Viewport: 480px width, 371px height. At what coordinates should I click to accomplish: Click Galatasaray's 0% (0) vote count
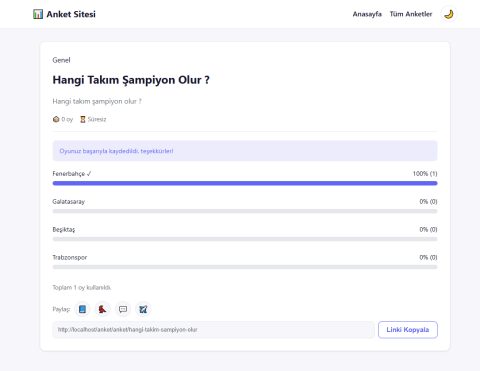pyautogui.click(x=428, y=202)
